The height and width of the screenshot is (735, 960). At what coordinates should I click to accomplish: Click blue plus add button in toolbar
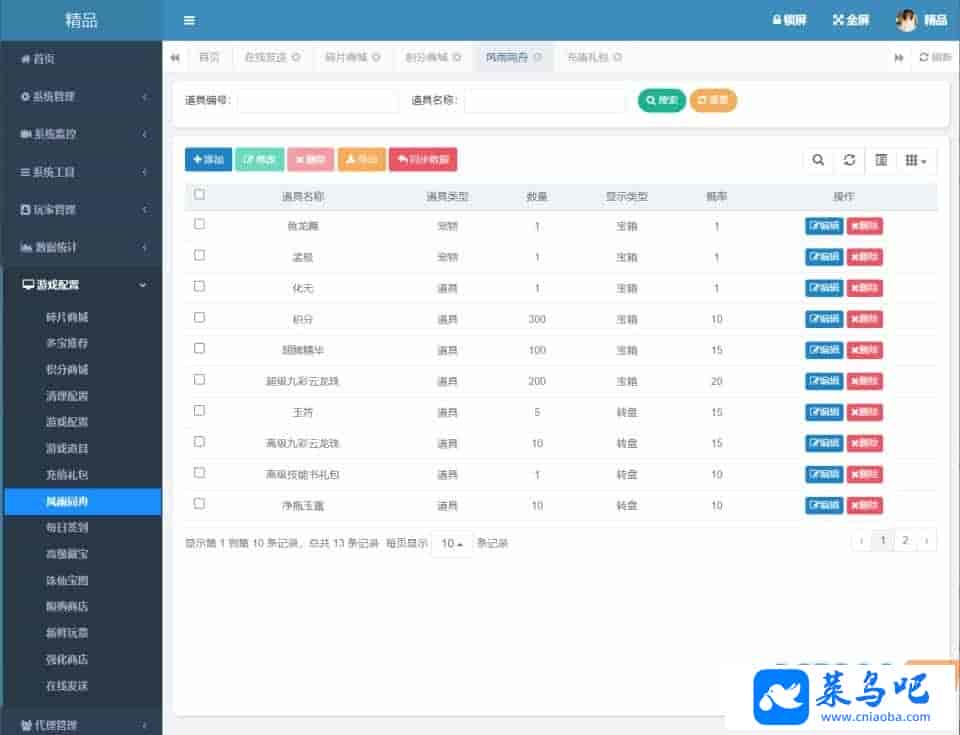pyautogui.click(x=208, y=160)
